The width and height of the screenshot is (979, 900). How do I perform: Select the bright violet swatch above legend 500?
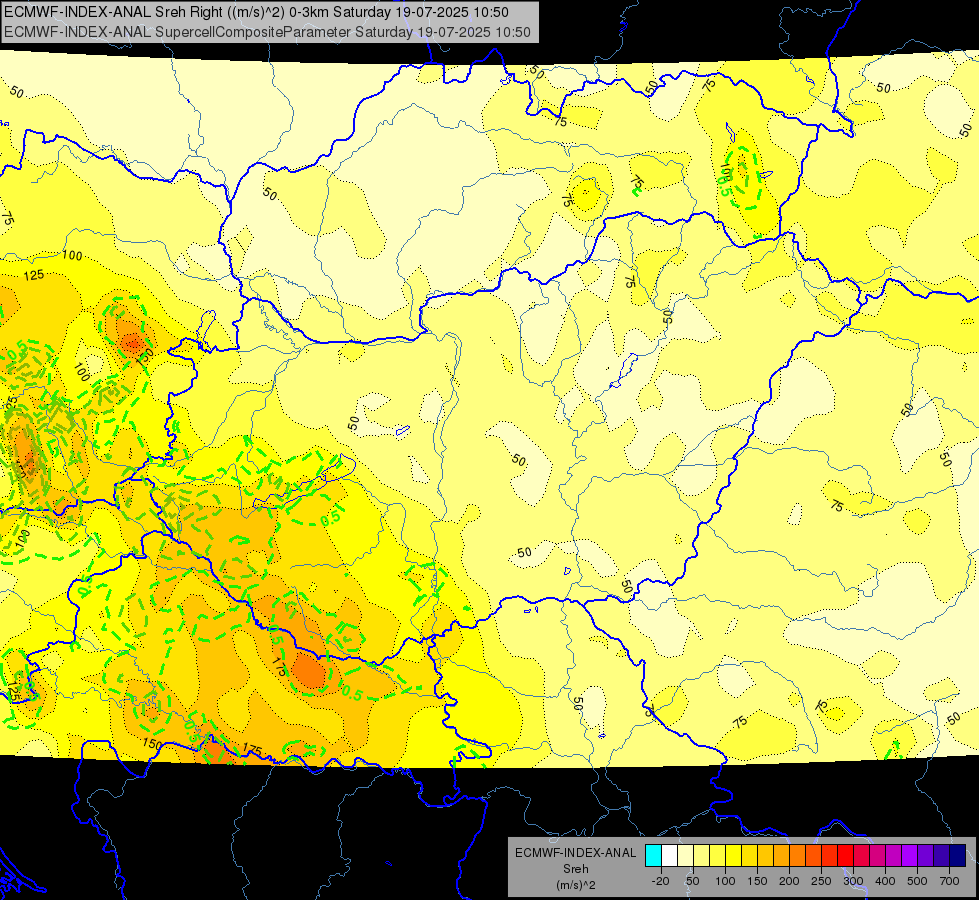click(910, 855)
